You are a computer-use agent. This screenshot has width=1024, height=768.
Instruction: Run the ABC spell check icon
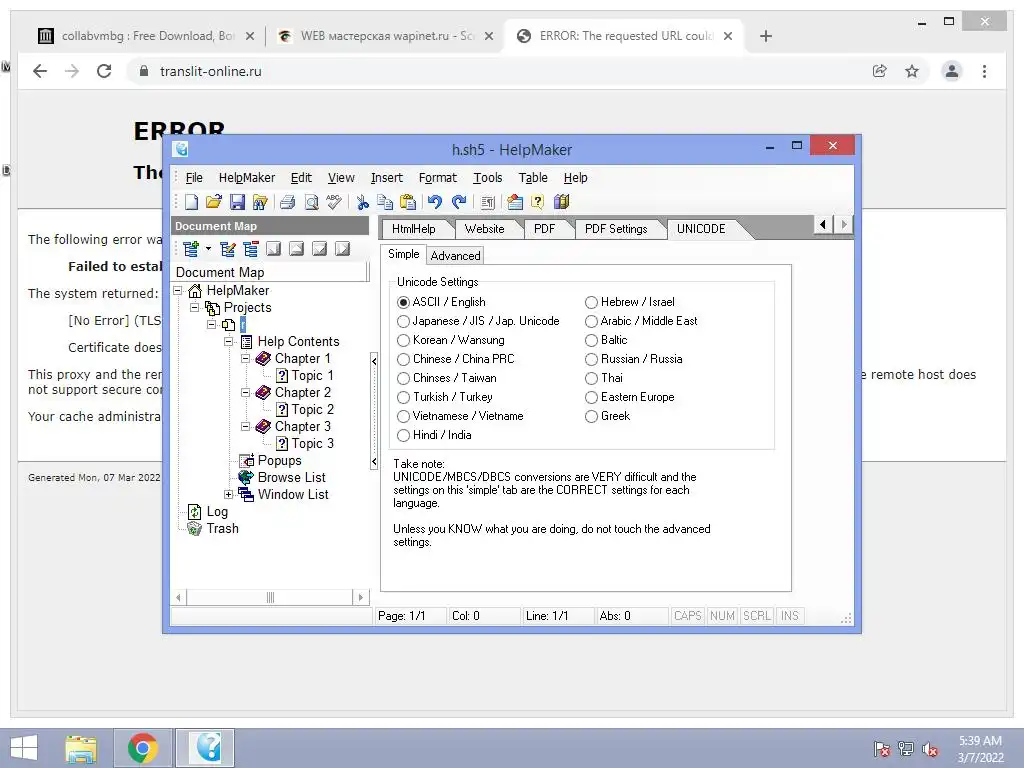(334, 202)
